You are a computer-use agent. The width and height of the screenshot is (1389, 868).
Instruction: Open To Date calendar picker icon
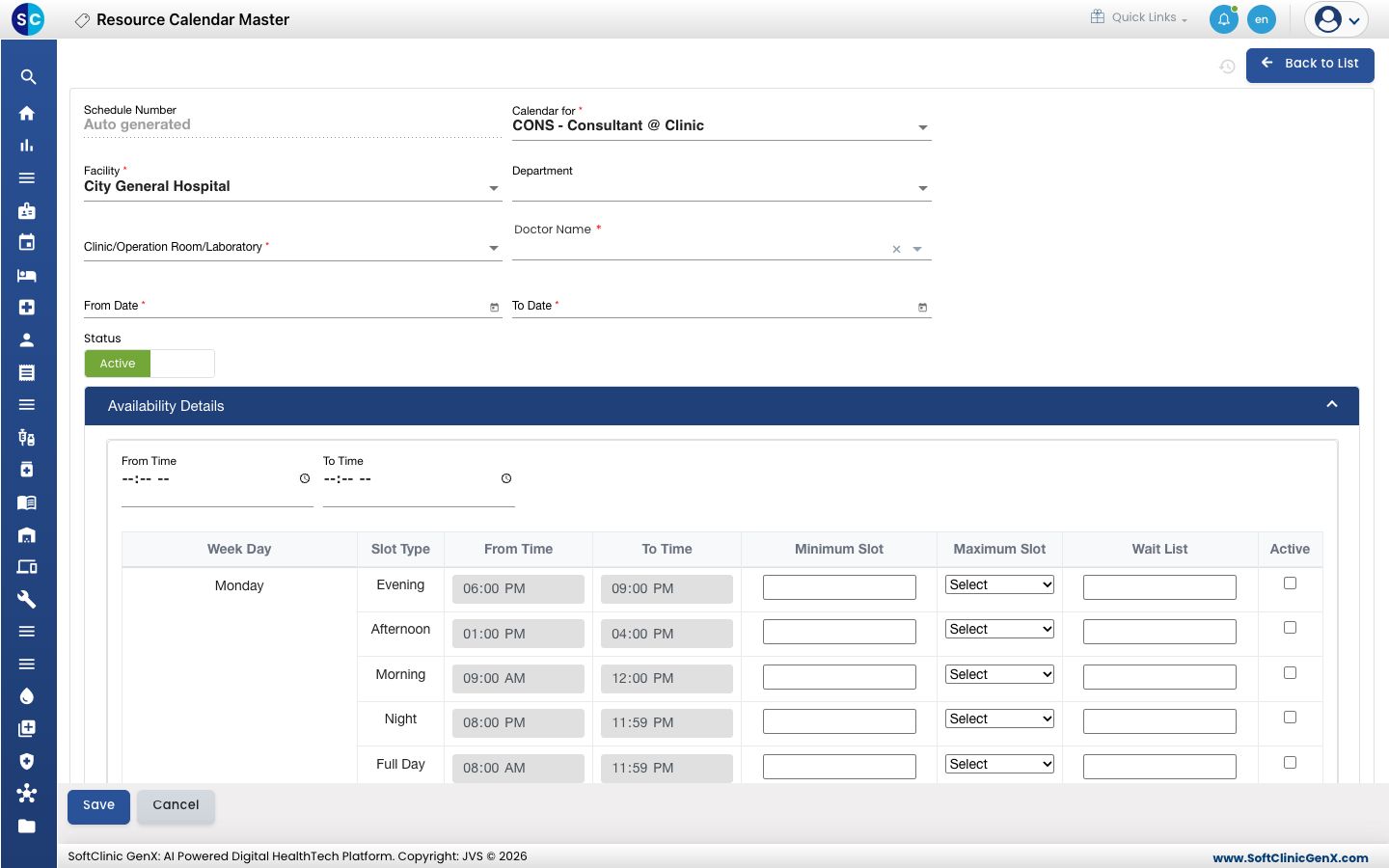[x=922, y=308]
